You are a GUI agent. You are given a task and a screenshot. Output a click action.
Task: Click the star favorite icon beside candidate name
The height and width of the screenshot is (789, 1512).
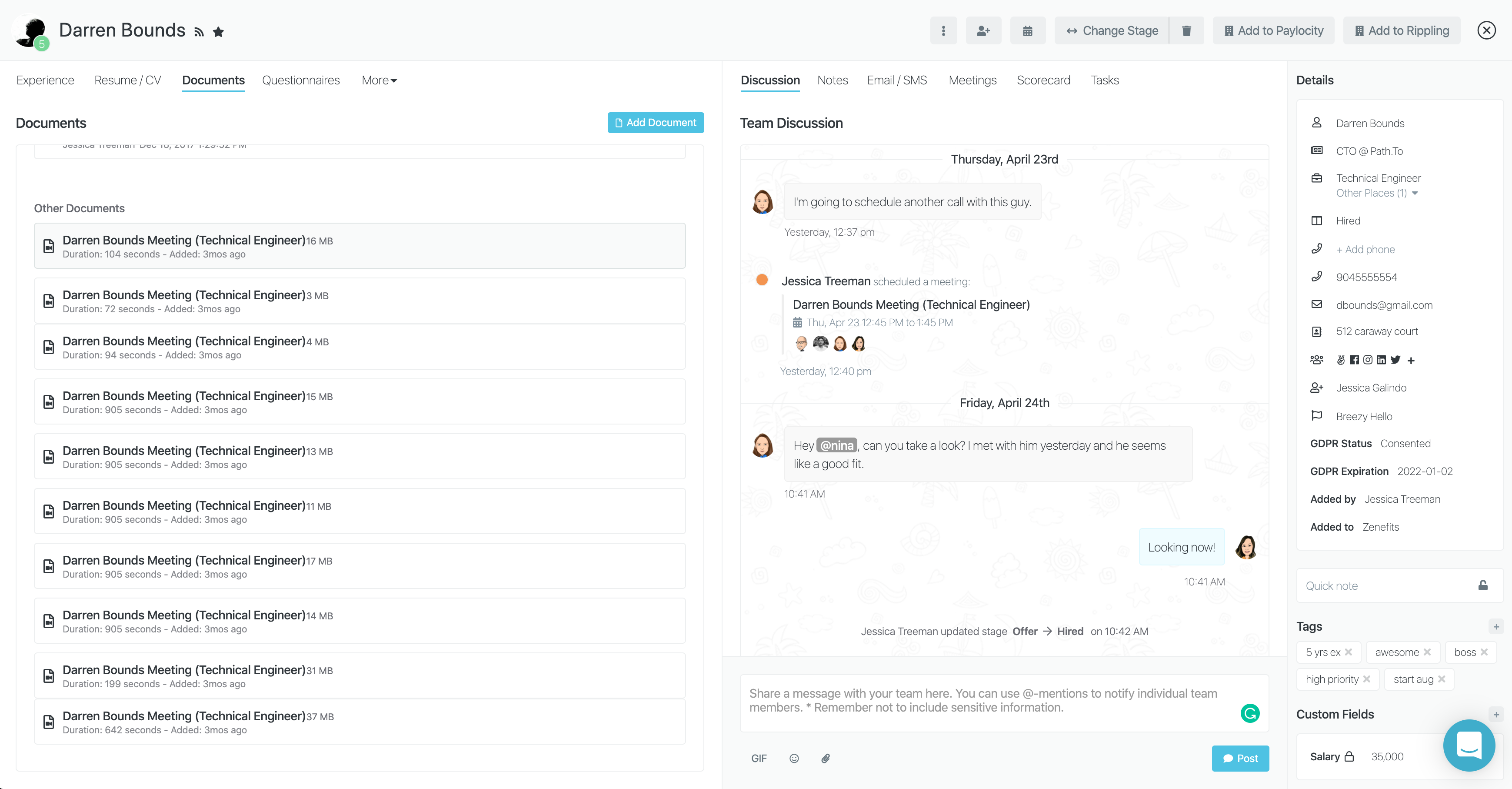pos(218,32)
